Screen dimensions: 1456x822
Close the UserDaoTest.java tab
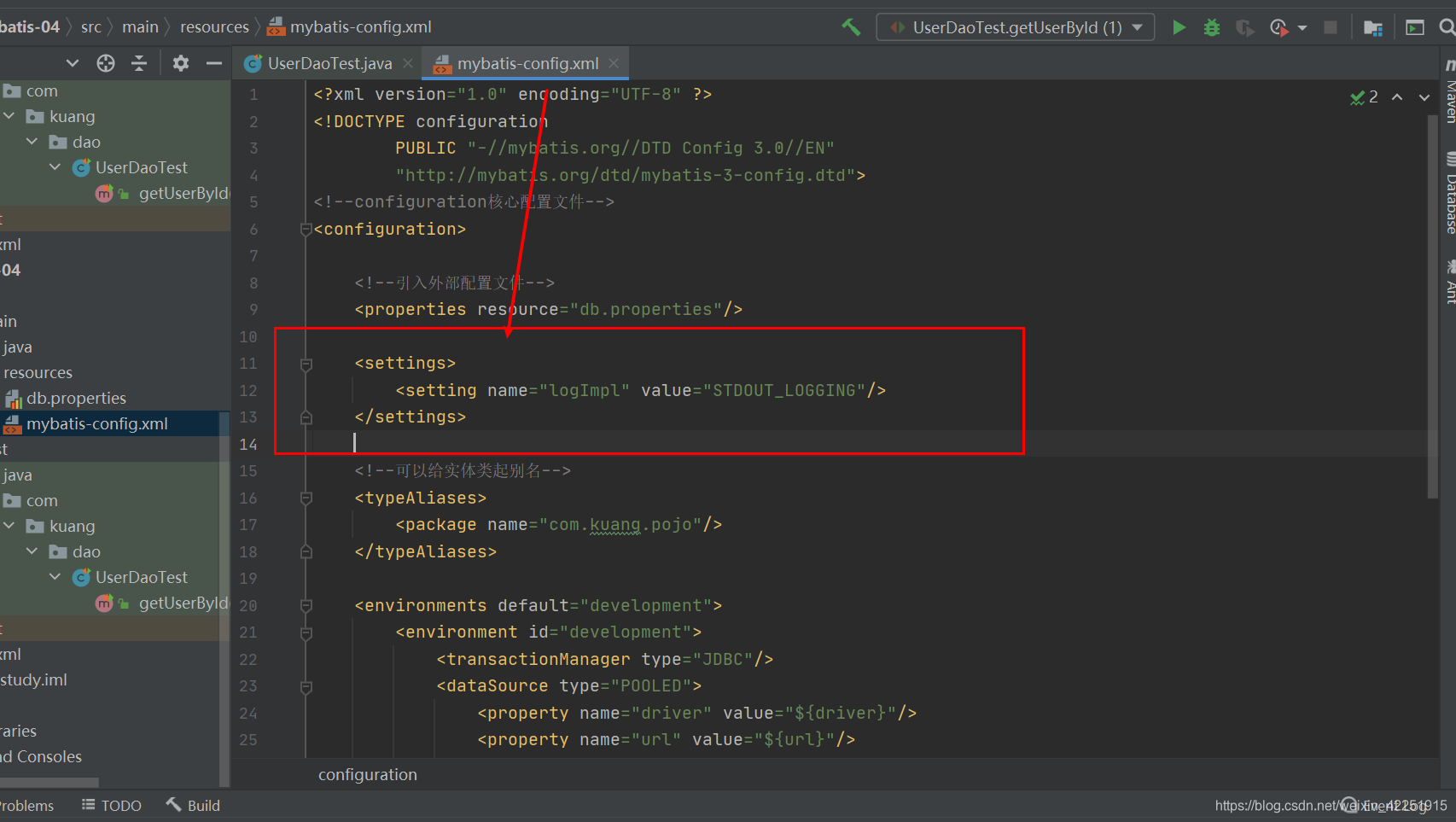(408, 63)
